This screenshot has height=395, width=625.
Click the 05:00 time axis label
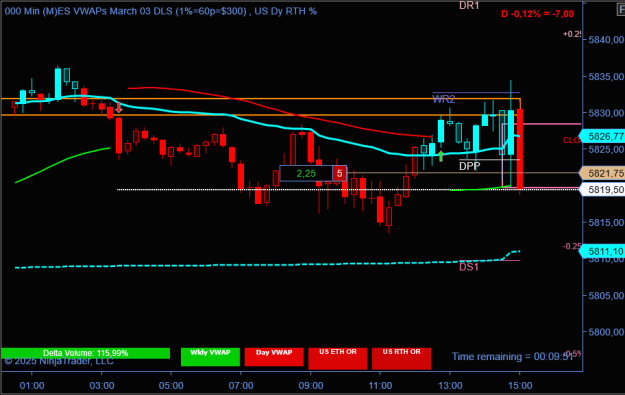click(x=171, y=386)
